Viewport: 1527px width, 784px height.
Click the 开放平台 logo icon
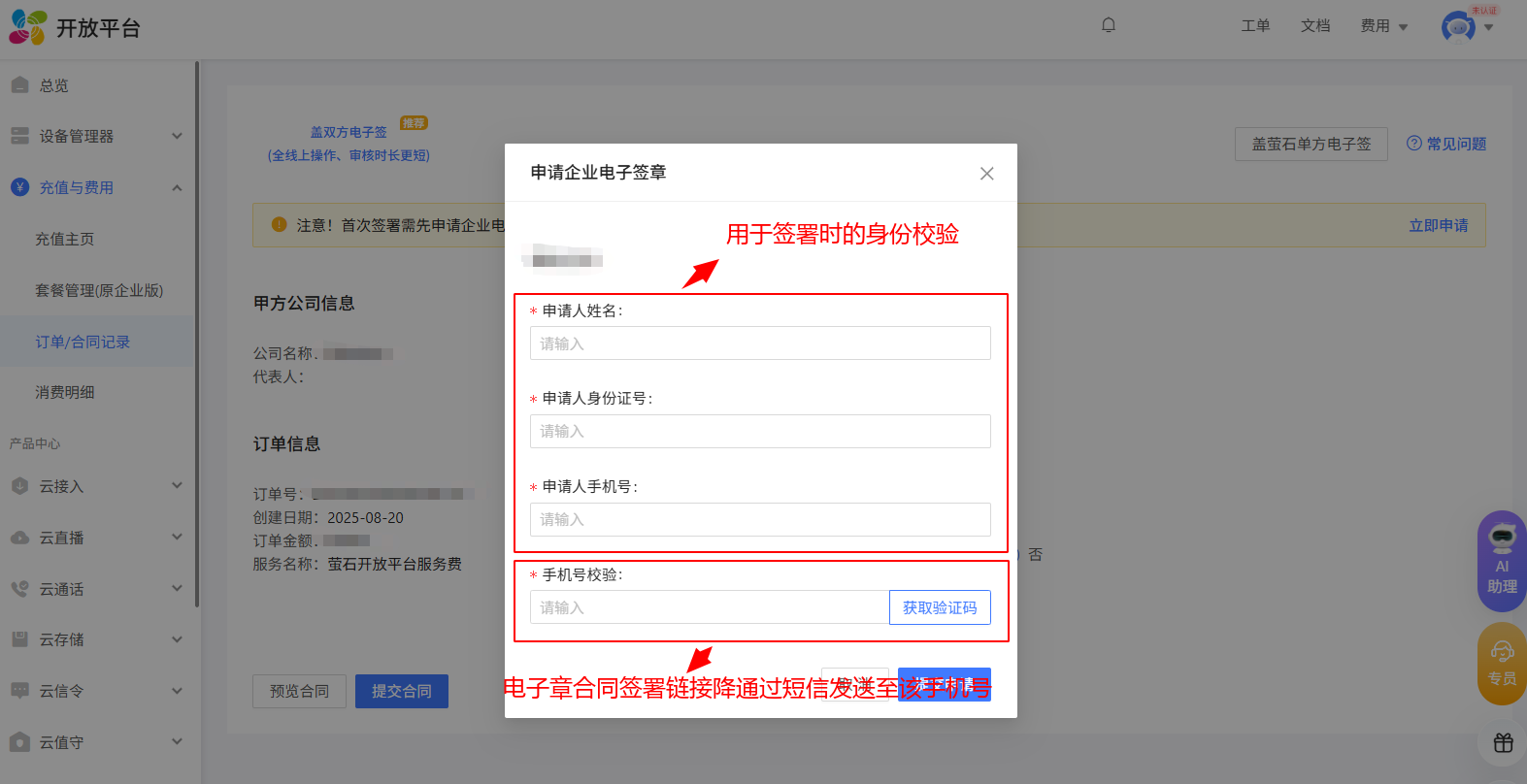pyautogui.click(x=28, y=27)
